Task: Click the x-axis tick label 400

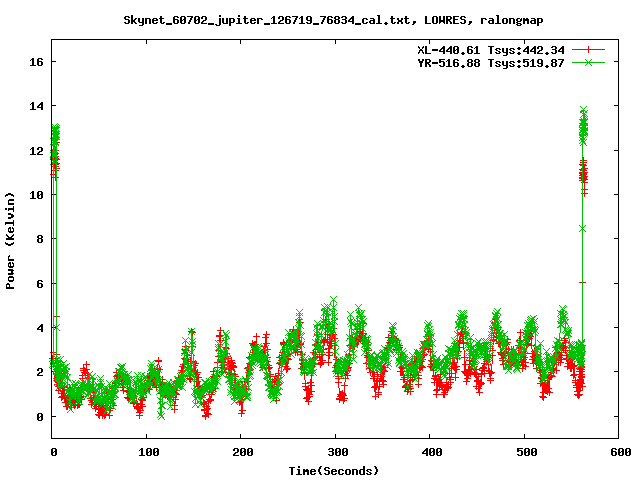Action: point(431,452)
